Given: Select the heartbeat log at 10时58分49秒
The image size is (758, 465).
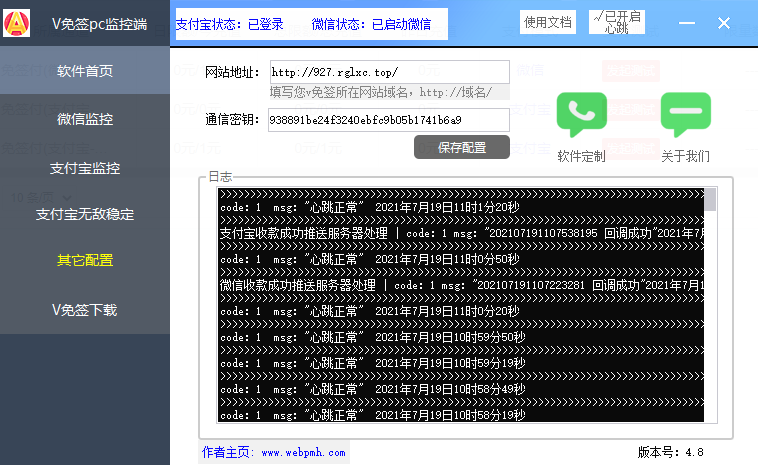Looking at the screenshot, I should [373, 389].
